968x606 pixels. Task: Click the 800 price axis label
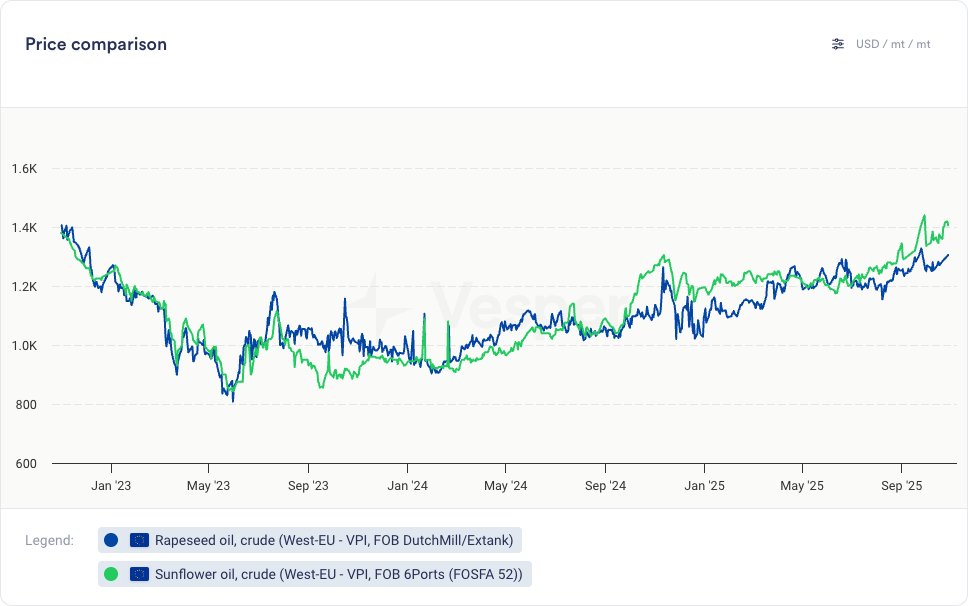(27, 405)
